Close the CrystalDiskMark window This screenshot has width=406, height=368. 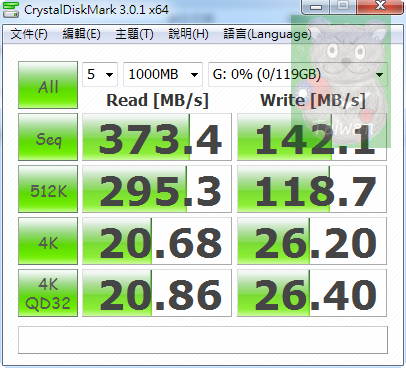click(380, 7)
